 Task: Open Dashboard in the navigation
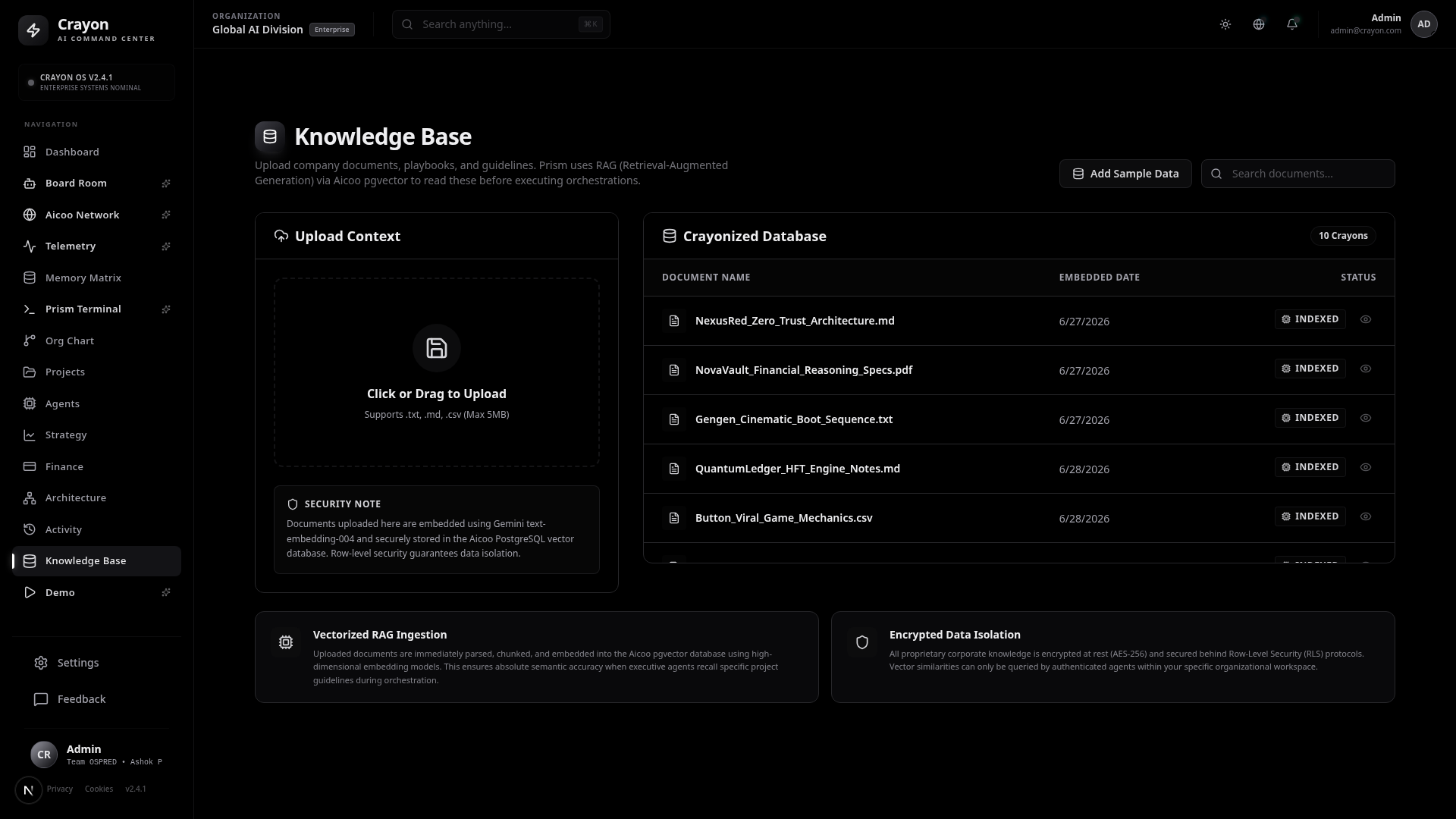point(96,152)
